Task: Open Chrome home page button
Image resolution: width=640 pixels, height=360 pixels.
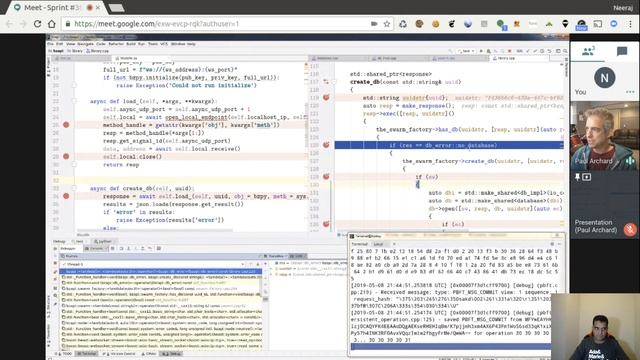Action: click(51, 24)
